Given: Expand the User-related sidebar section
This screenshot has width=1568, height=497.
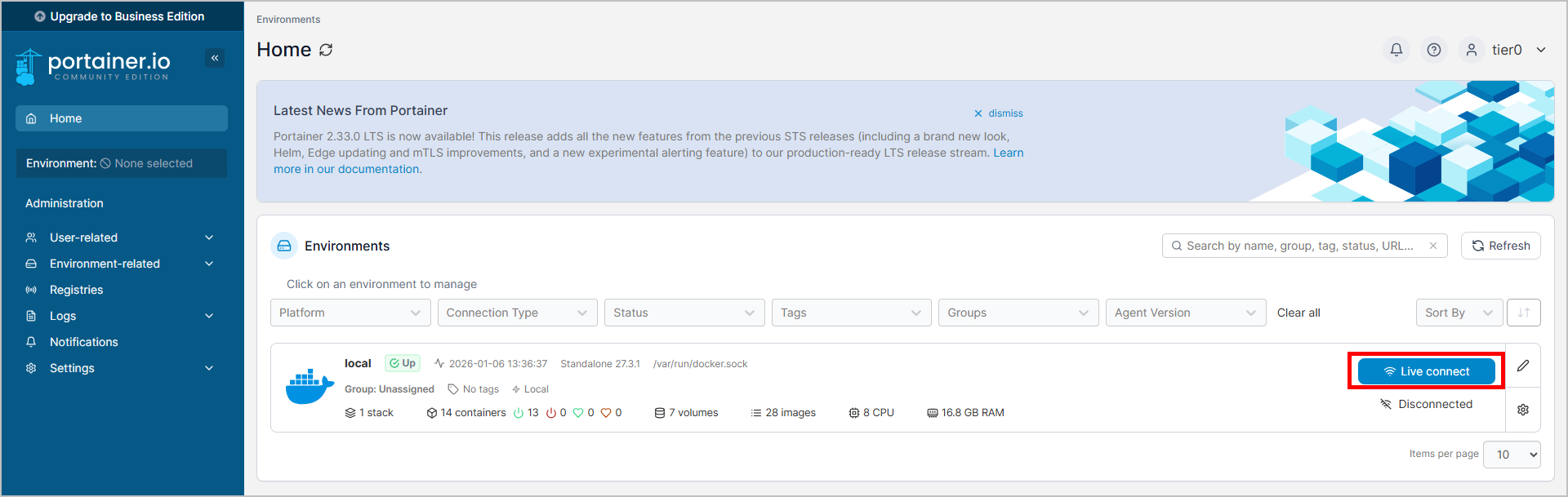Looking at the screenshot, I should 121,237.
